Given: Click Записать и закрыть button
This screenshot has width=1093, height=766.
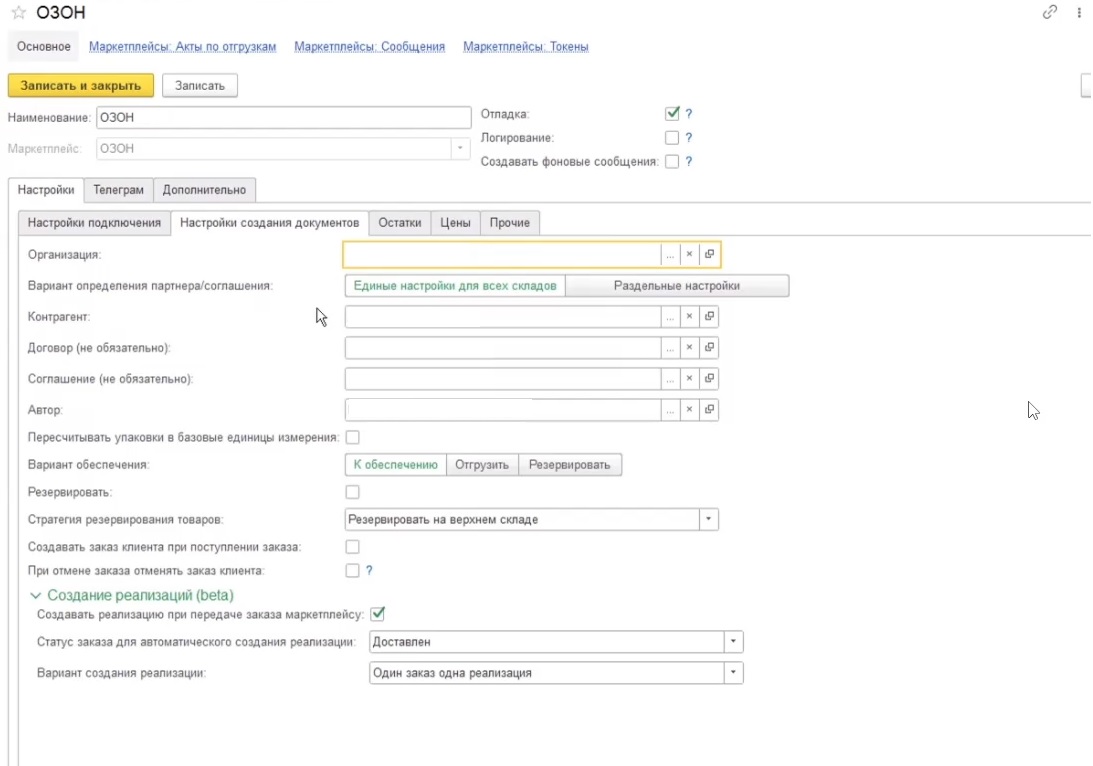Looking at the screenshot, I should [81, 86].
